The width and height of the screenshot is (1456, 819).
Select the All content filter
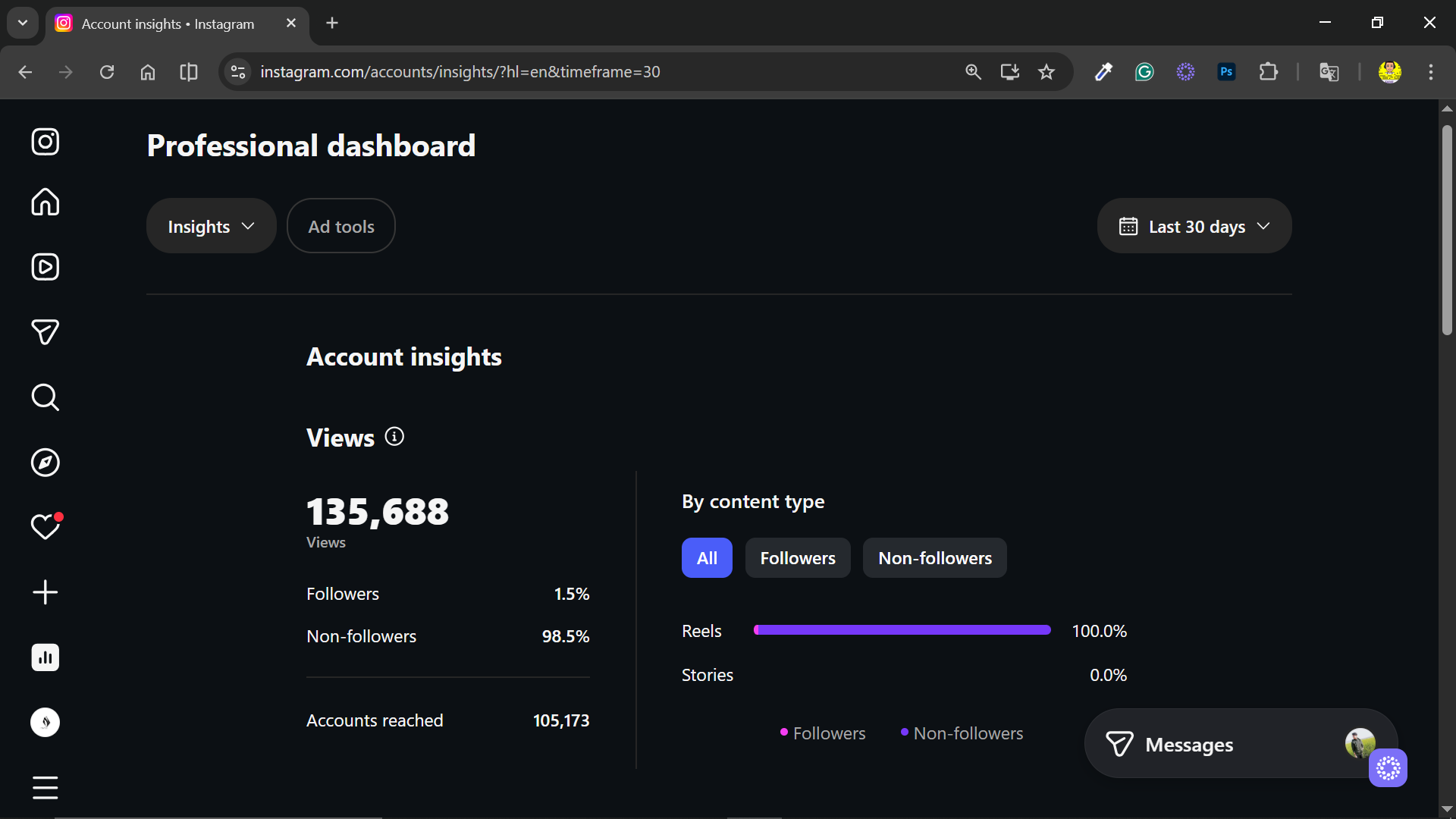pos(707,558)
